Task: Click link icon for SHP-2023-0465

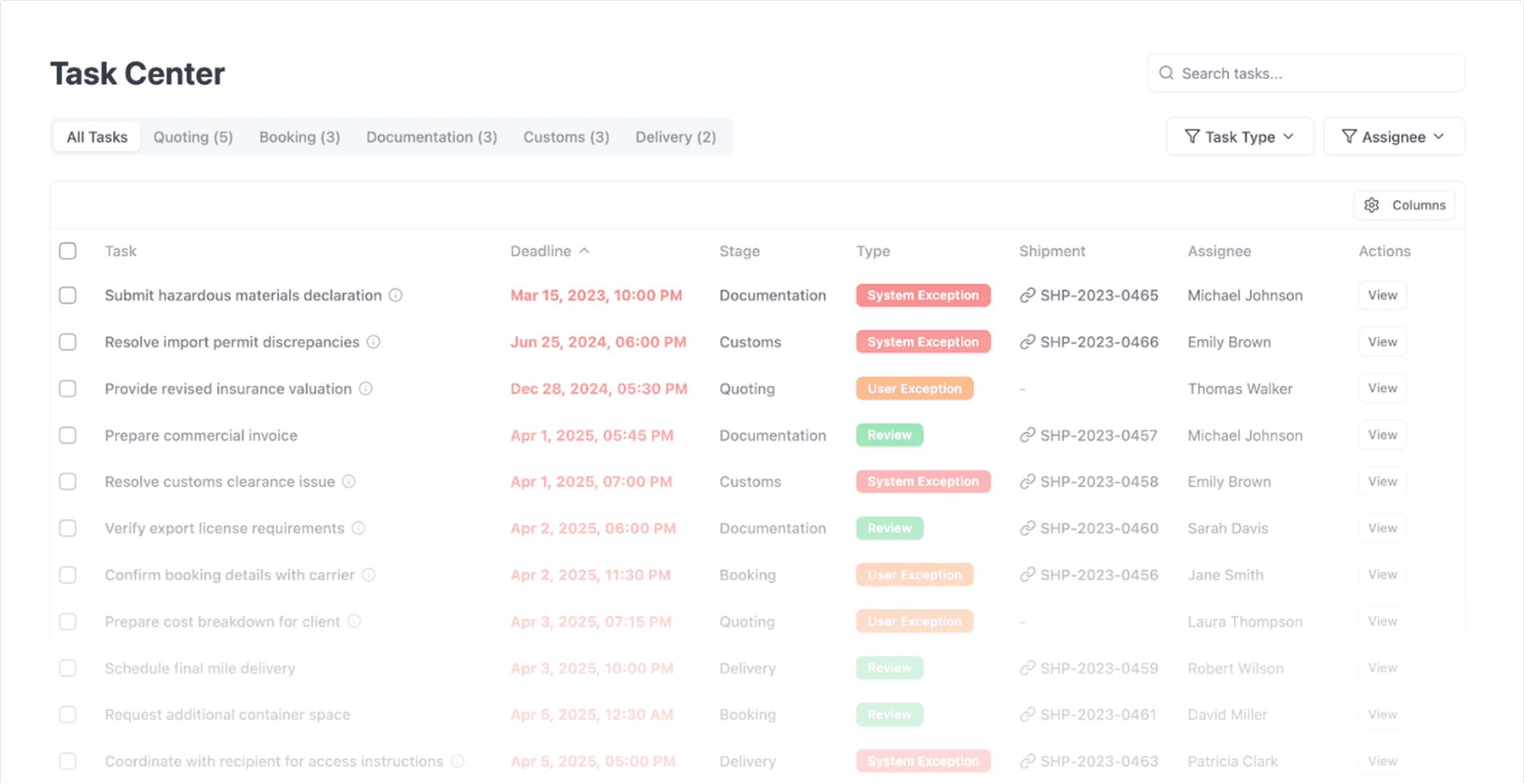Action: 1027,296
